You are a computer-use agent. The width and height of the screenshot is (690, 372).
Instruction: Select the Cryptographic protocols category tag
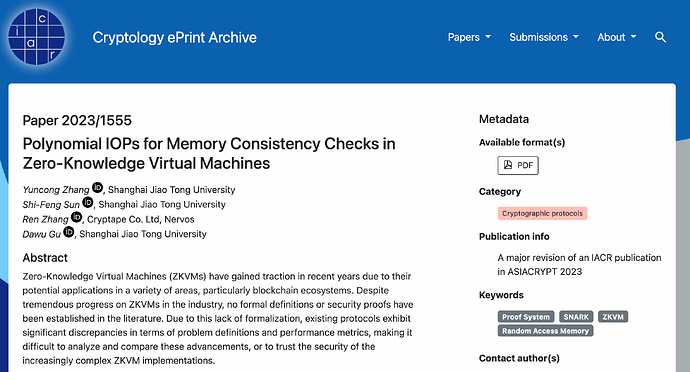542,214
